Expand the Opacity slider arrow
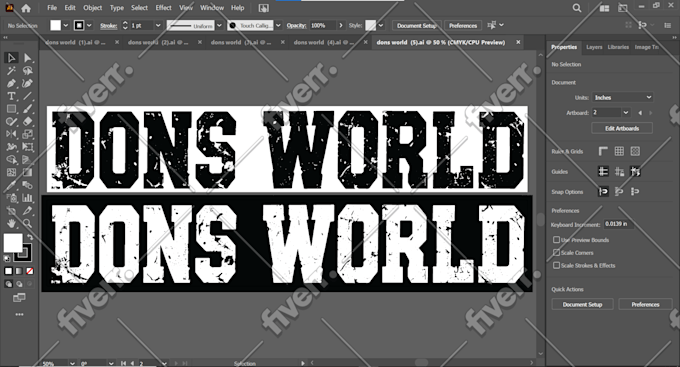This screenshot has width=680, height=367. (341, 26)
